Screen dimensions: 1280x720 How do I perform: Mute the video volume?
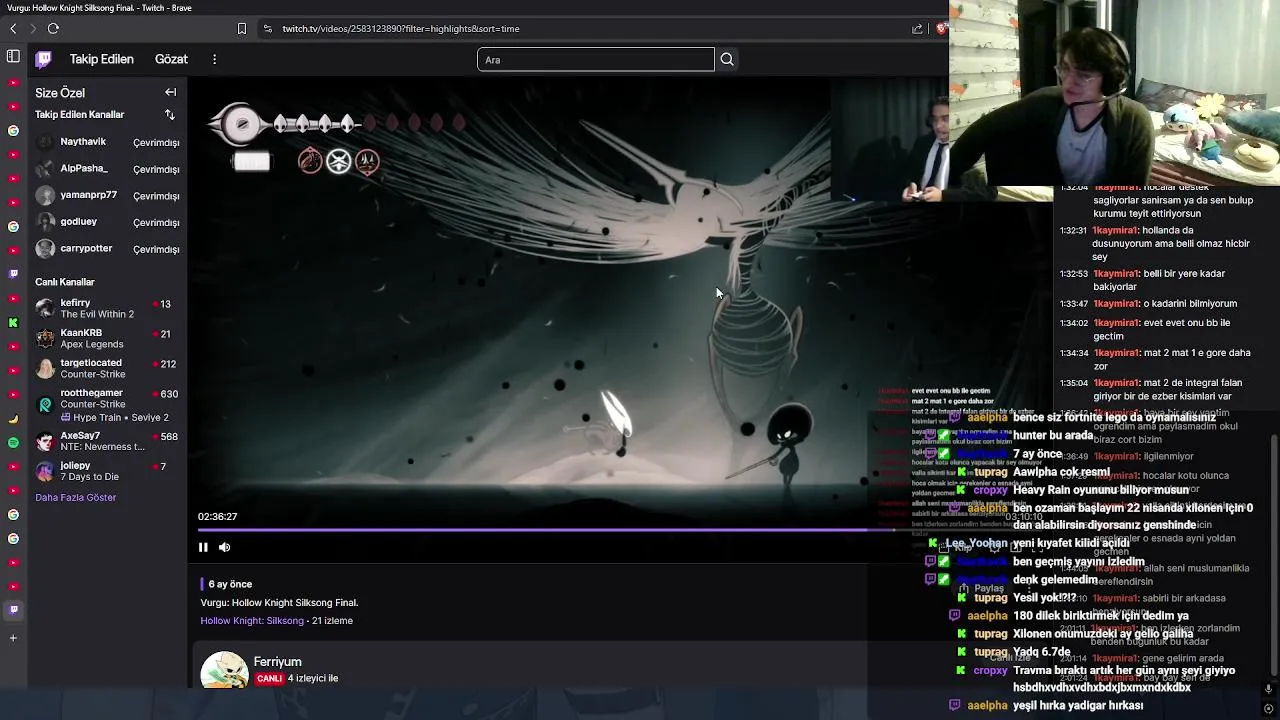coord(224,547)
